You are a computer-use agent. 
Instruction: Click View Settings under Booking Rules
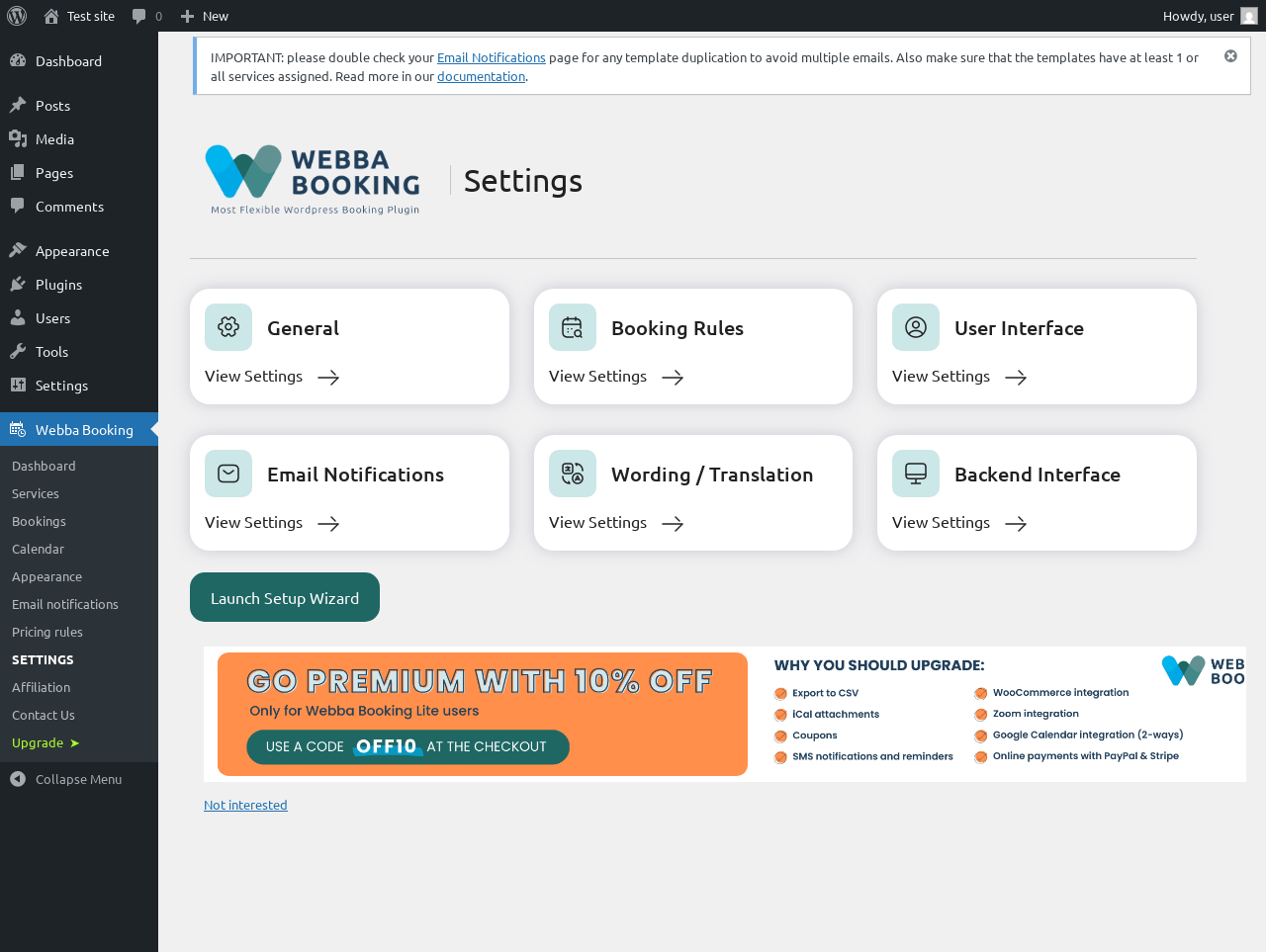[x=597, y=376]
